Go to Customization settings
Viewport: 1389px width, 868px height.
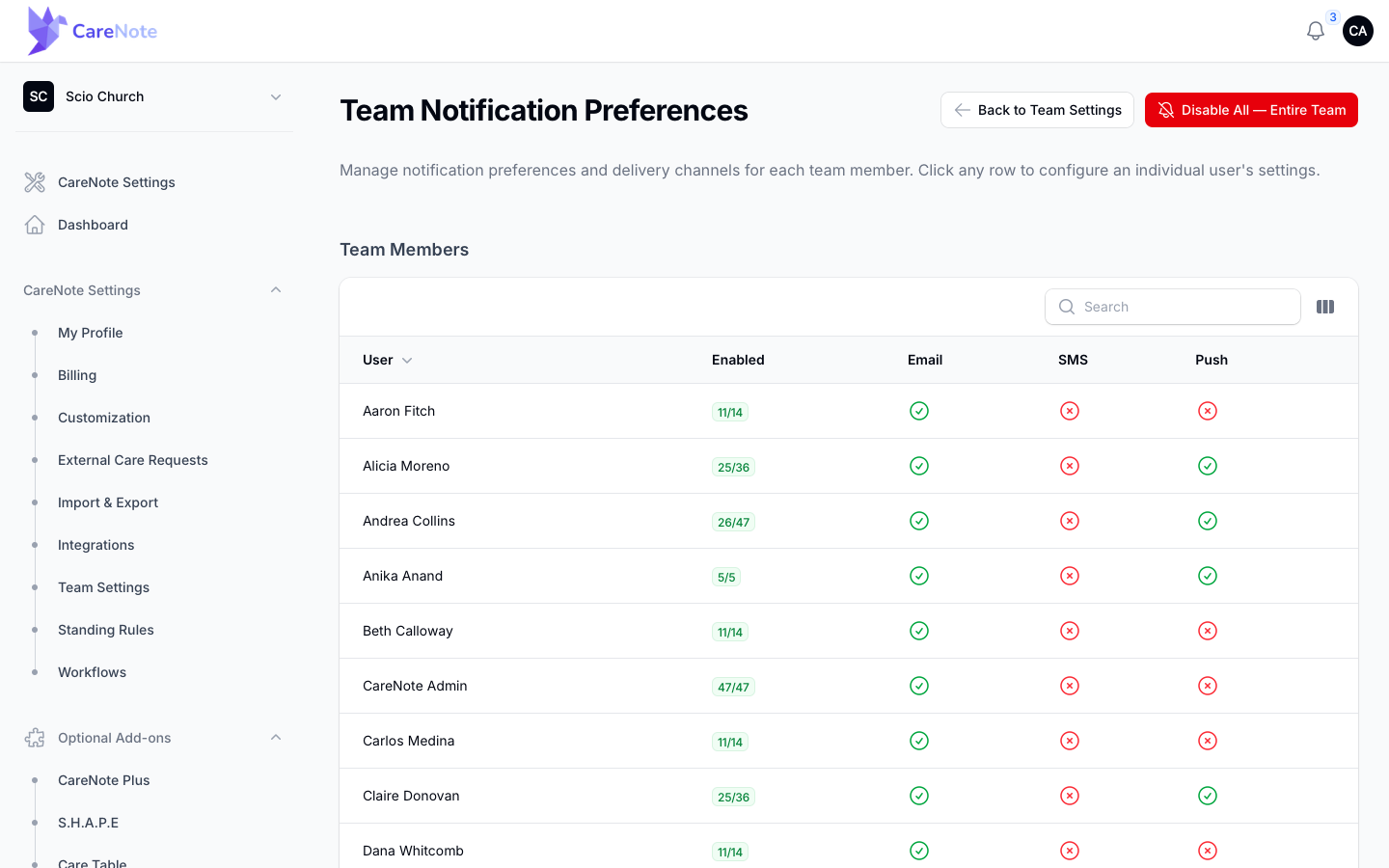(104, 418)
